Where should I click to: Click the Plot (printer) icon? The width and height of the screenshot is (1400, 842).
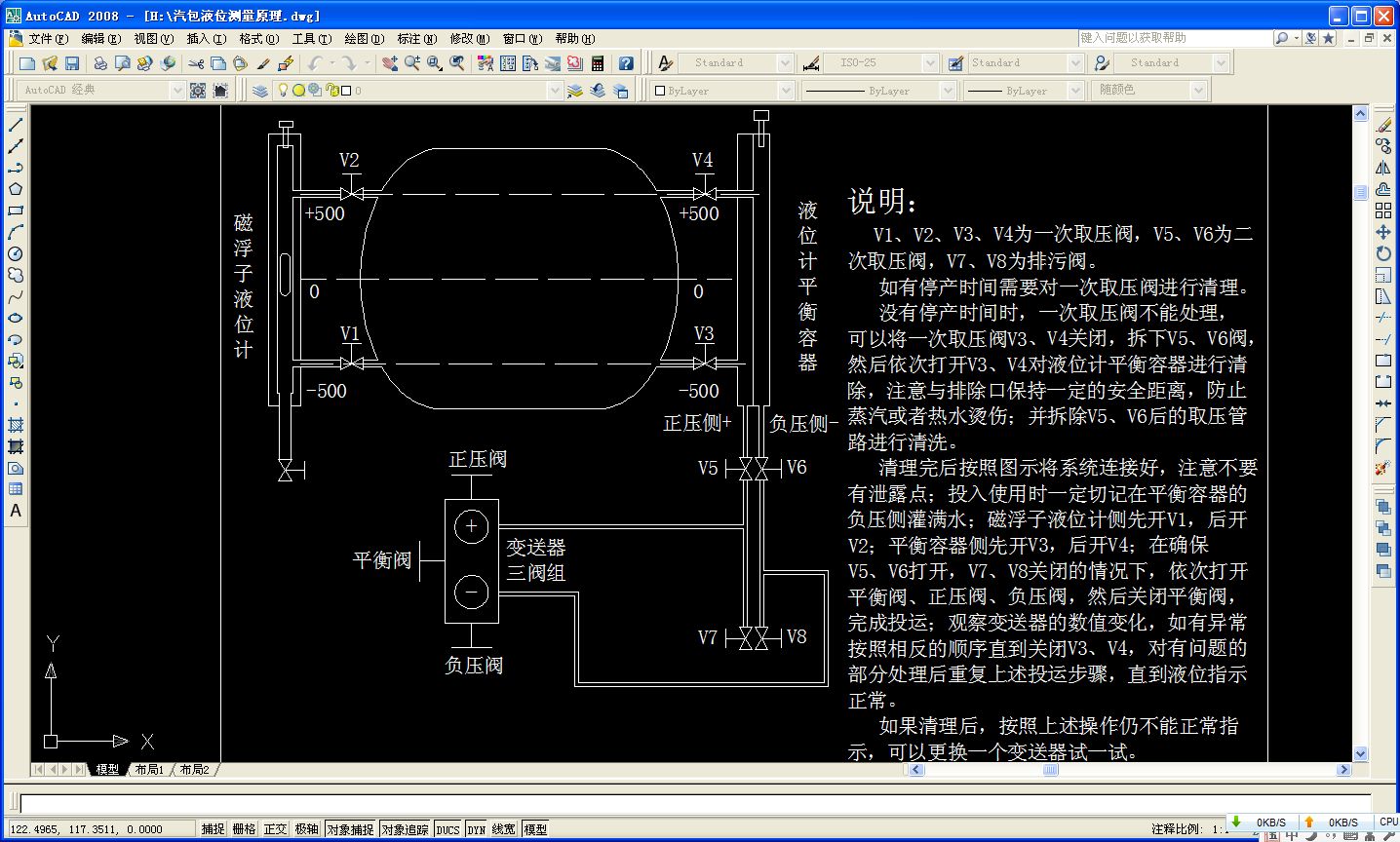100,63
